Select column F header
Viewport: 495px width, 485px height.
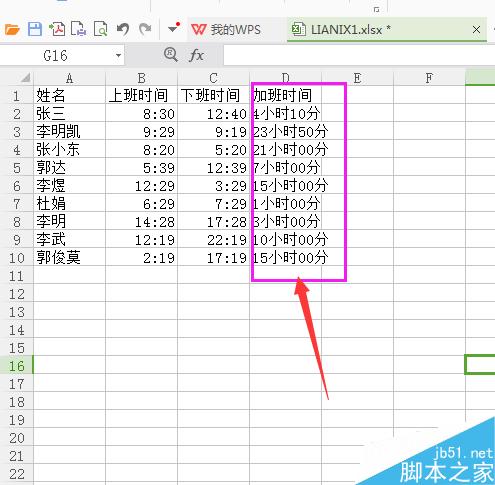[x=430, y=78]
